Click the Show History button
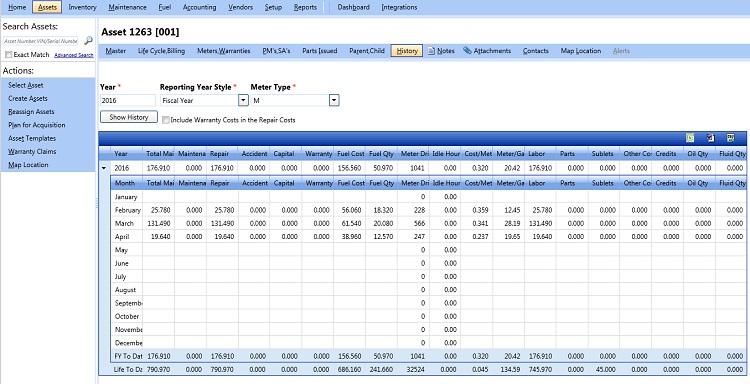This screenshot has height=384, width=750. pyautogui.click(x=129, y=117)
